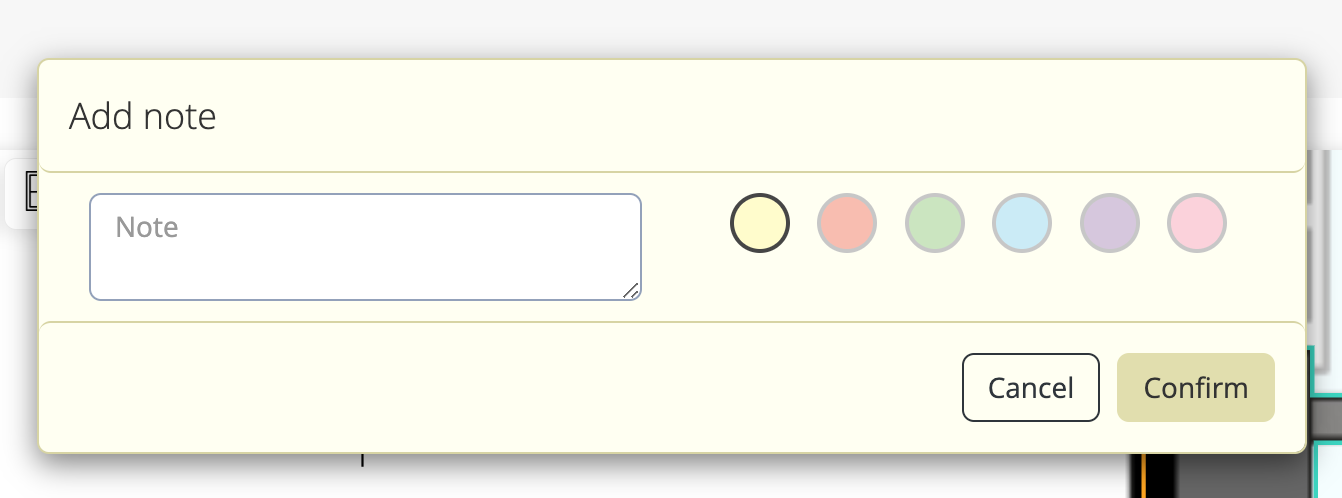Choose the lavender purple color circle
1342x498 pixels.
click(x=1110, y=222)
